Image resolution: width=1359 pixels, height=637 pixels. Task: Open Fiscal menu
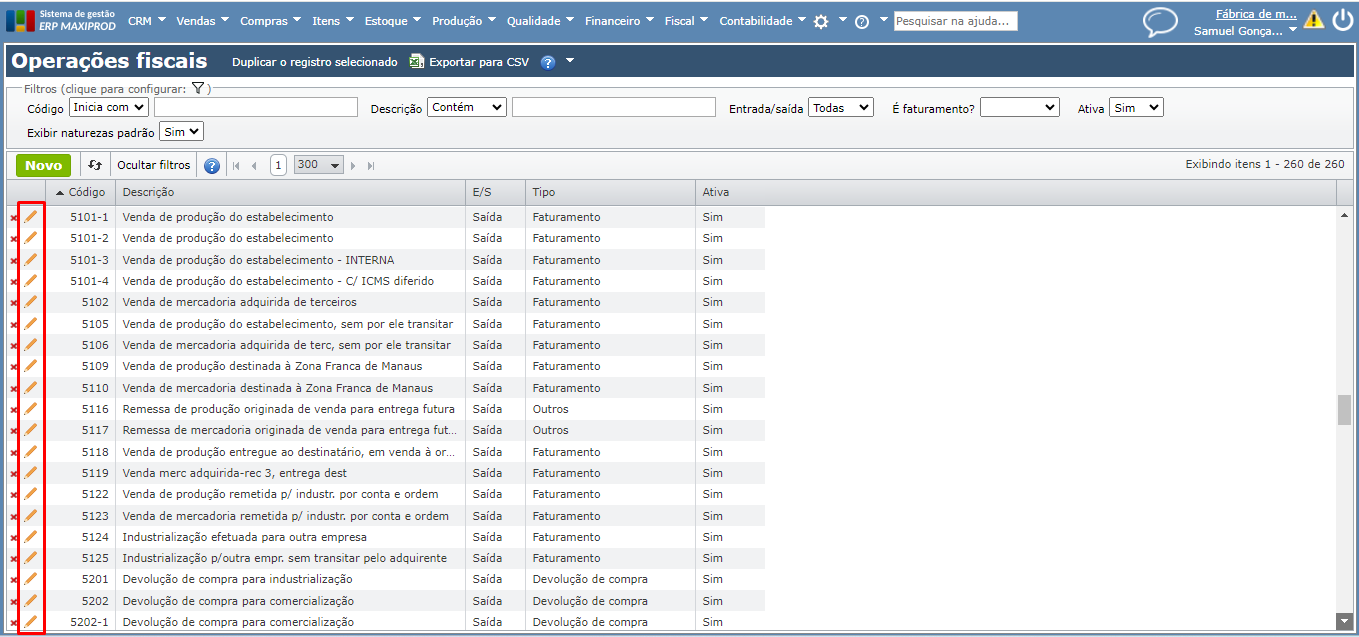[x=686, y=21]
